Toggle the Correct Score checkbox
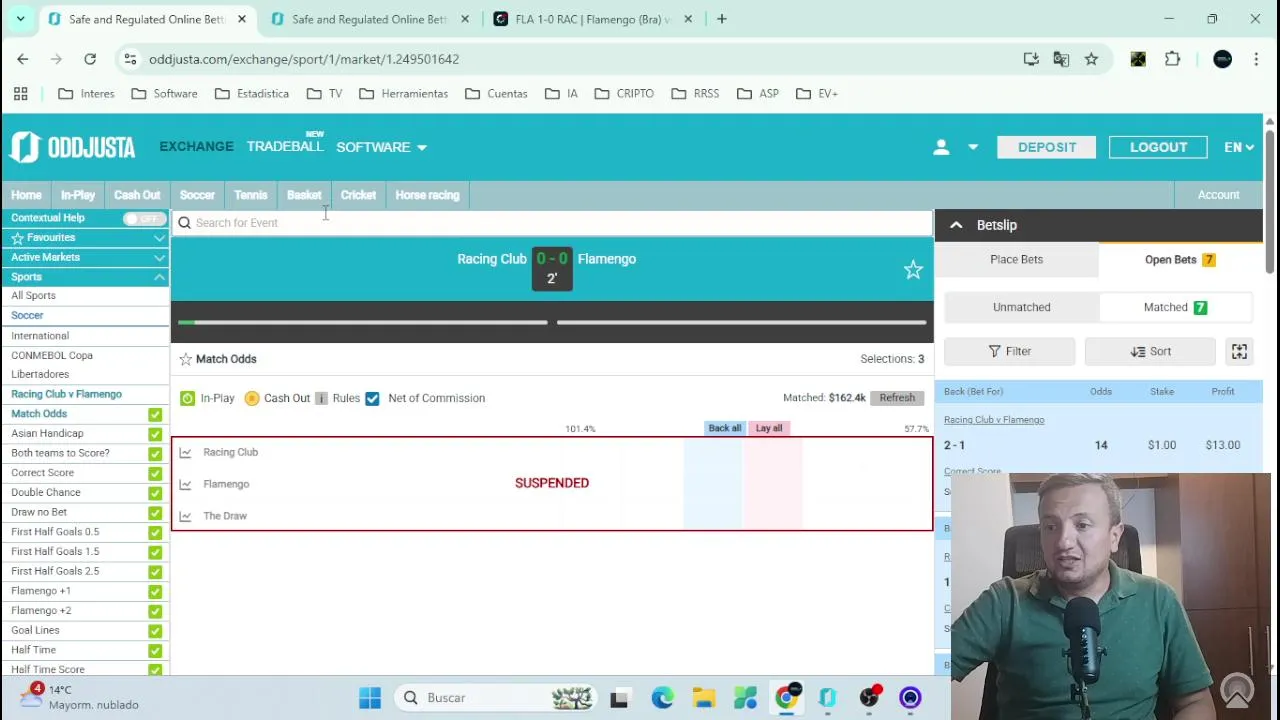 click(155, 473)
